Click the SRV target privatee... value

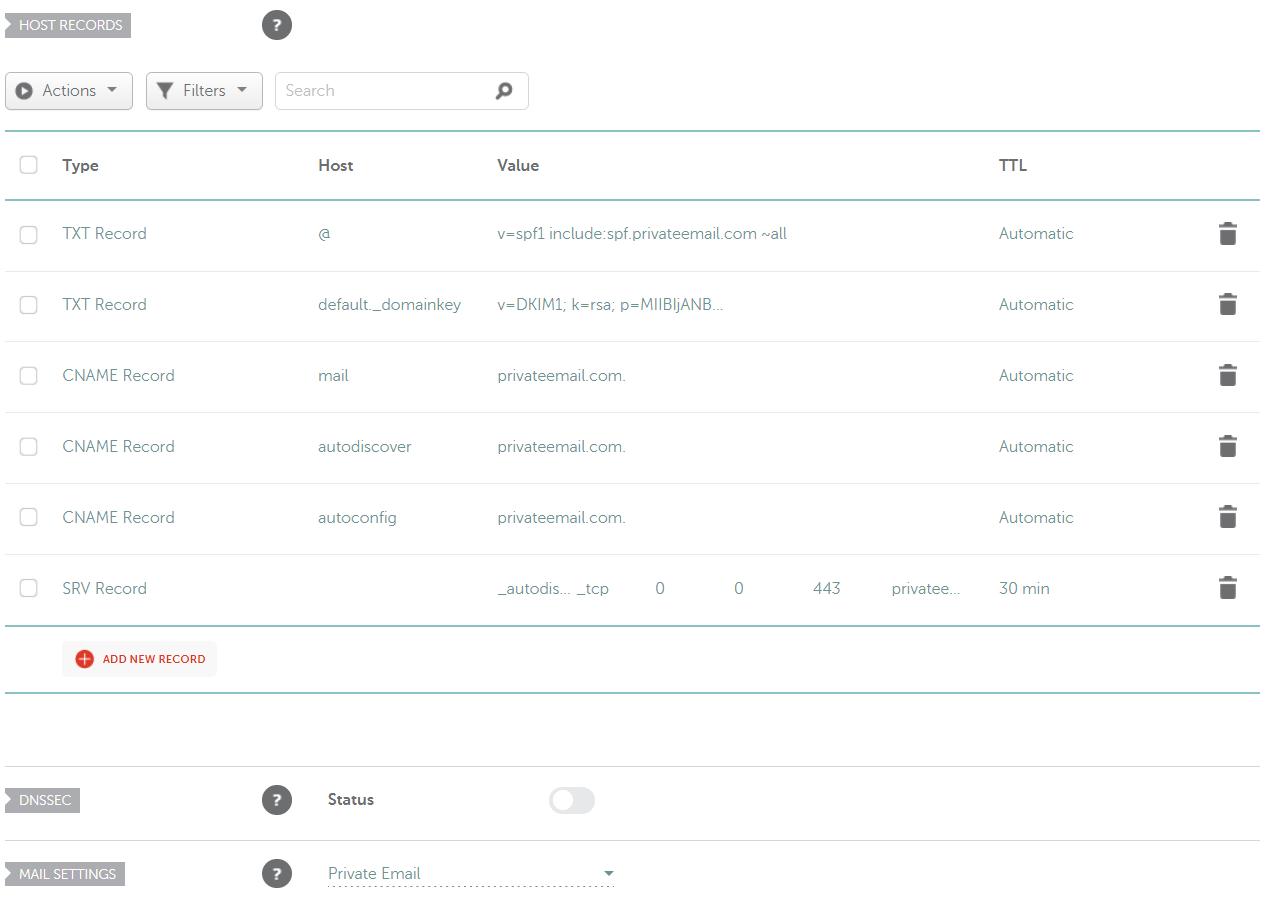926,589
